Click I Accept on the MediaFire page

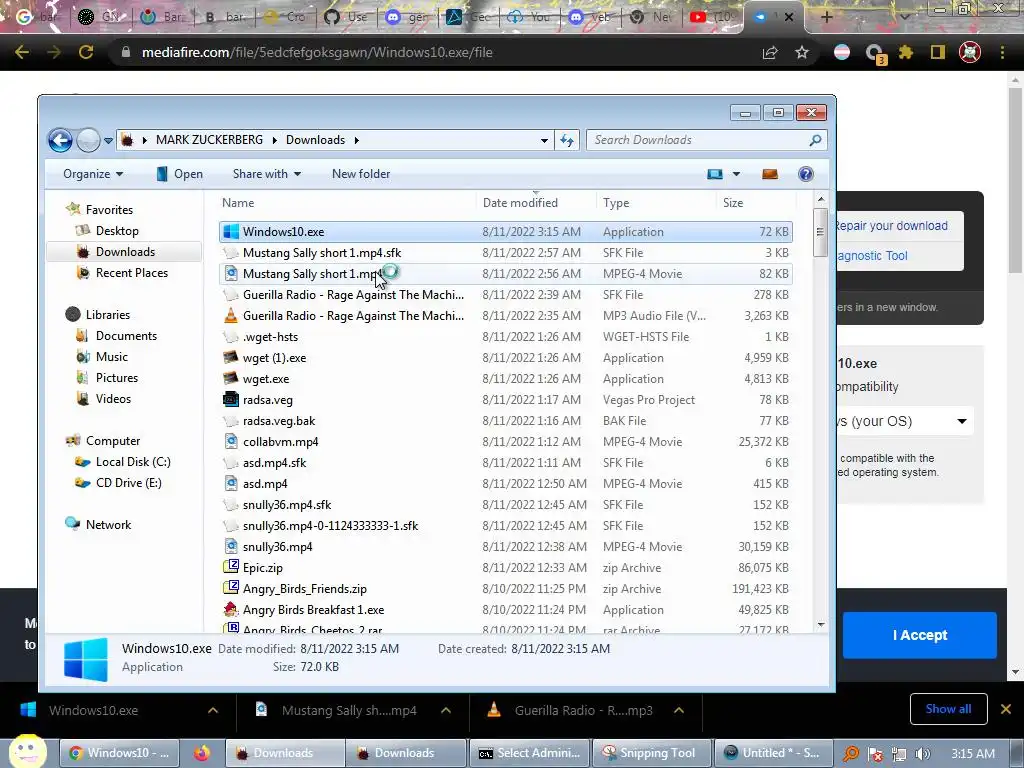tap(920, 635)
